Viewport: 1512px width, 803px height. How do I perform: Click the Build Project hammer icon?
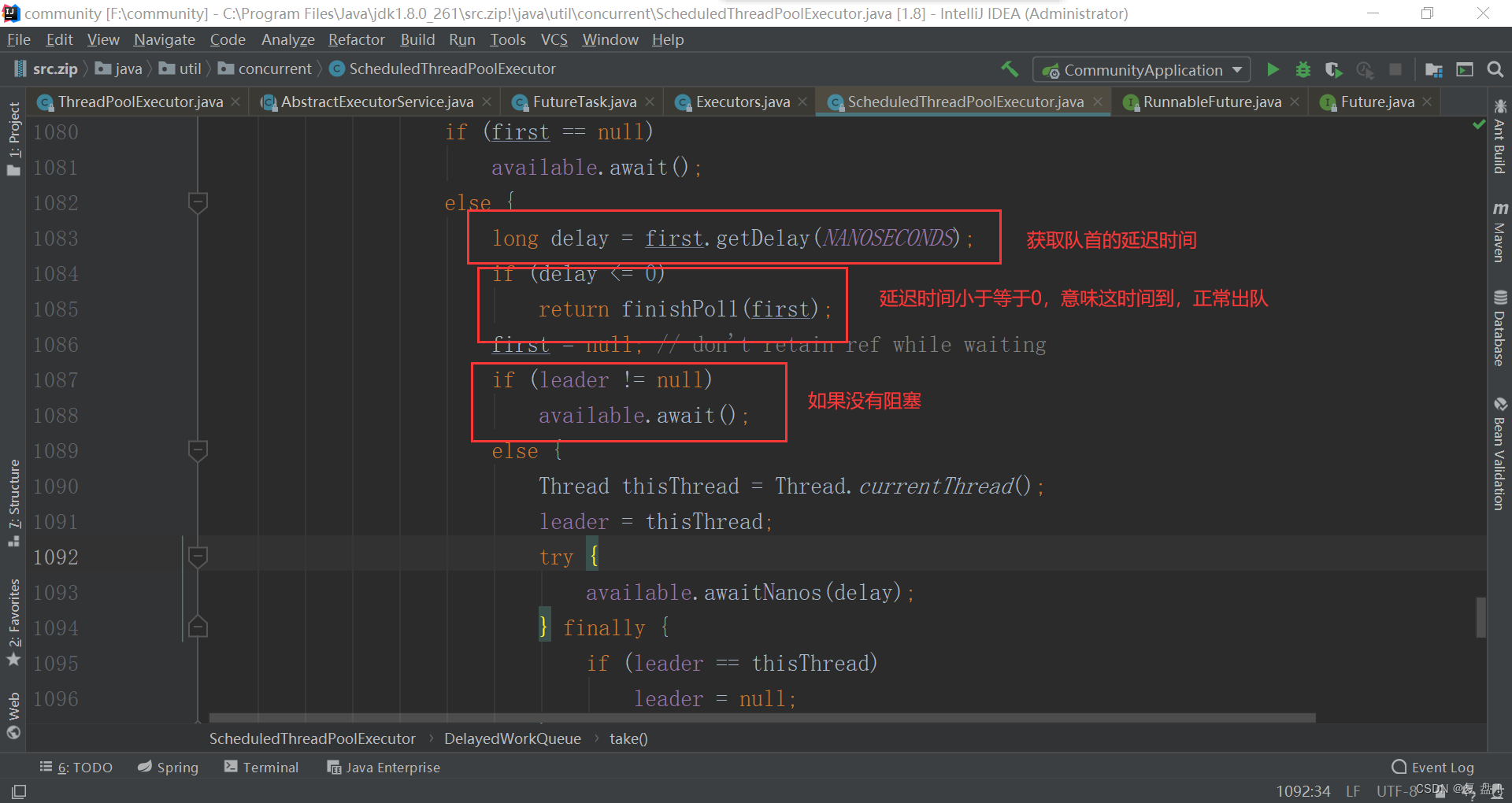[x=1010, y=69]
